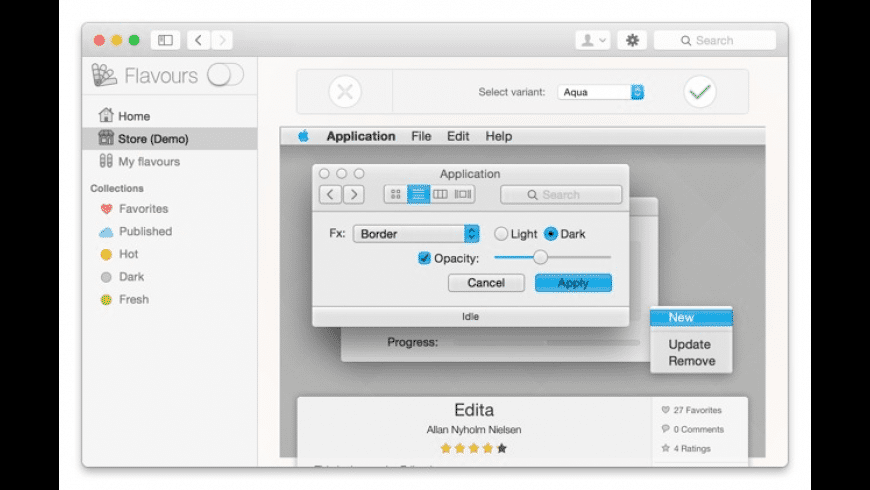Click forward arrow in Application dialog

coord(354,195)
